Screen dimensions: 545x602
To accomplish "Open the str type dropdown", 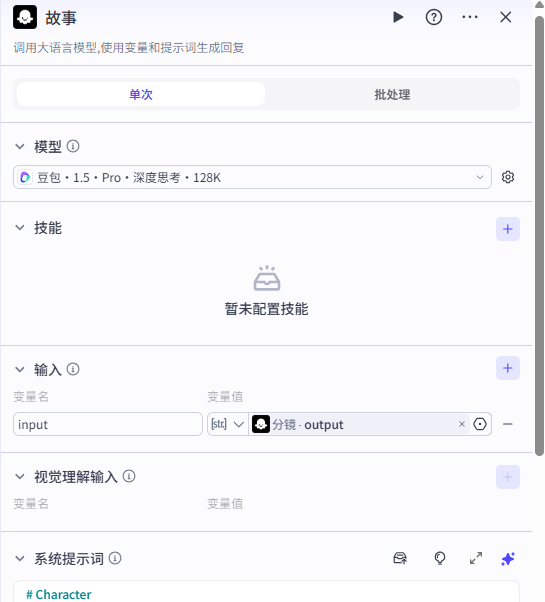I will [x=228, y=424].
